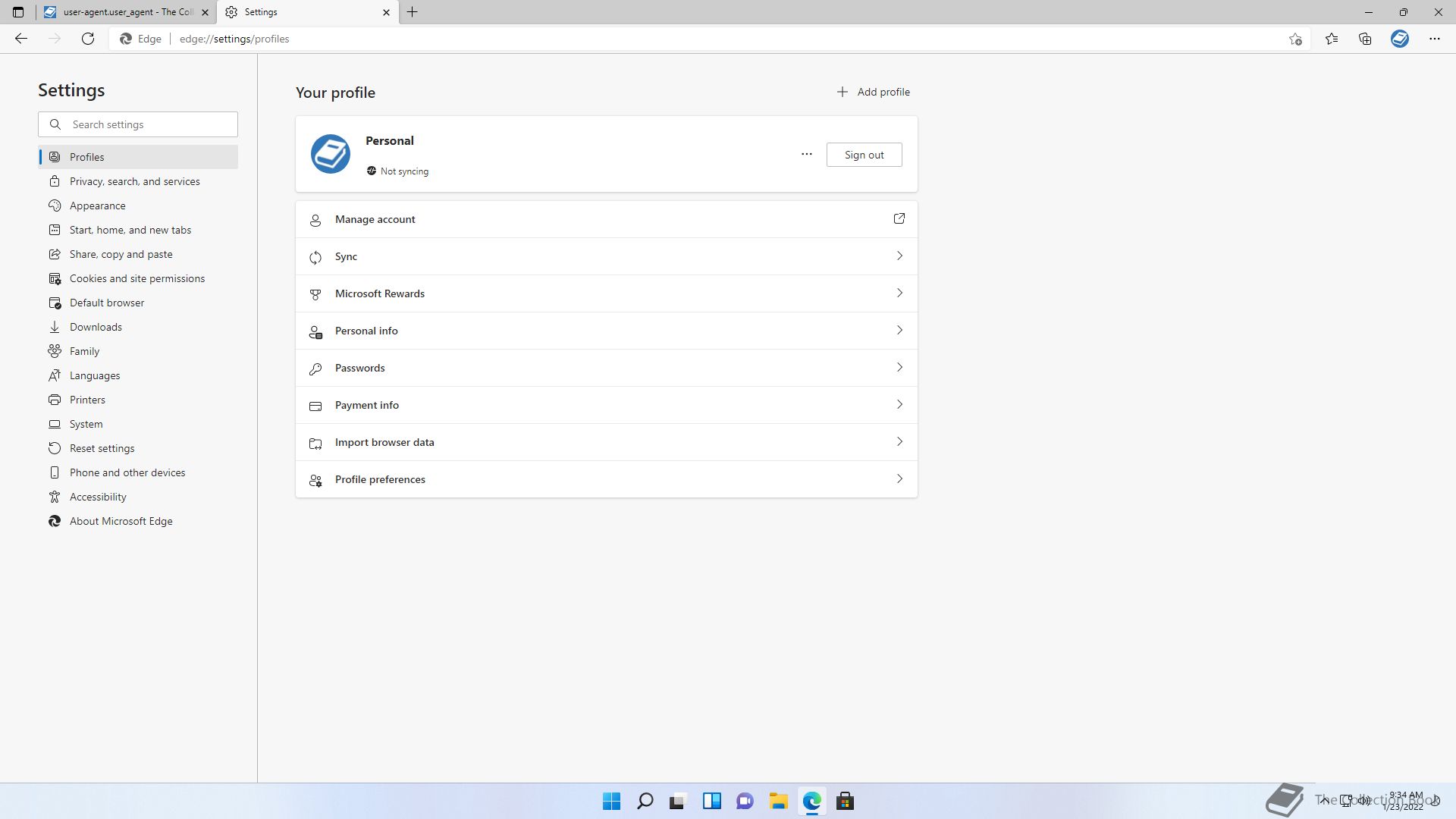Refresh the settings page
This screenshot has height=819, width=1456.
tap(88, 39)
